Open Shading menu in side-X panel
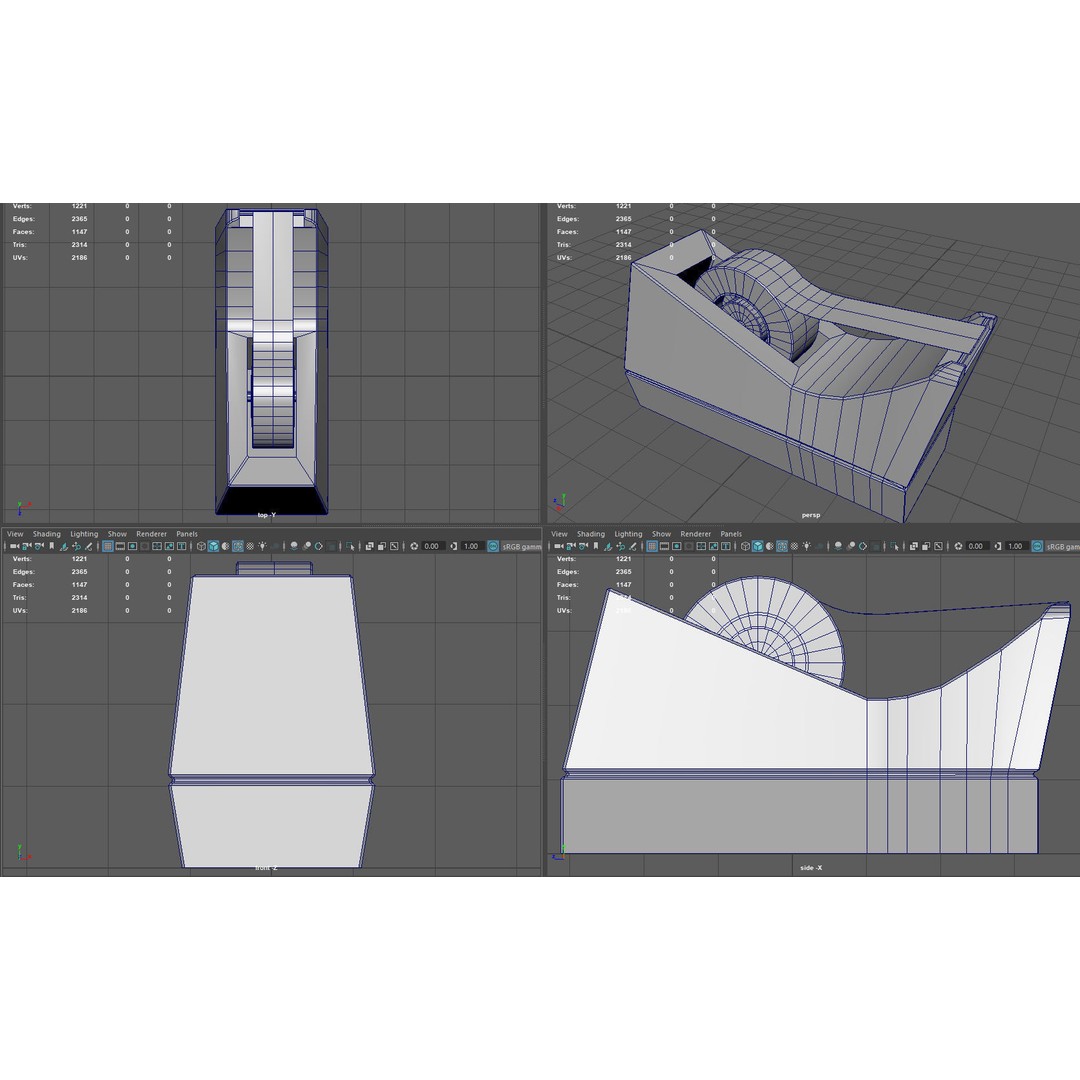Image resolution: width=1080 pixels, height=1080 pixels. [590, 534]
